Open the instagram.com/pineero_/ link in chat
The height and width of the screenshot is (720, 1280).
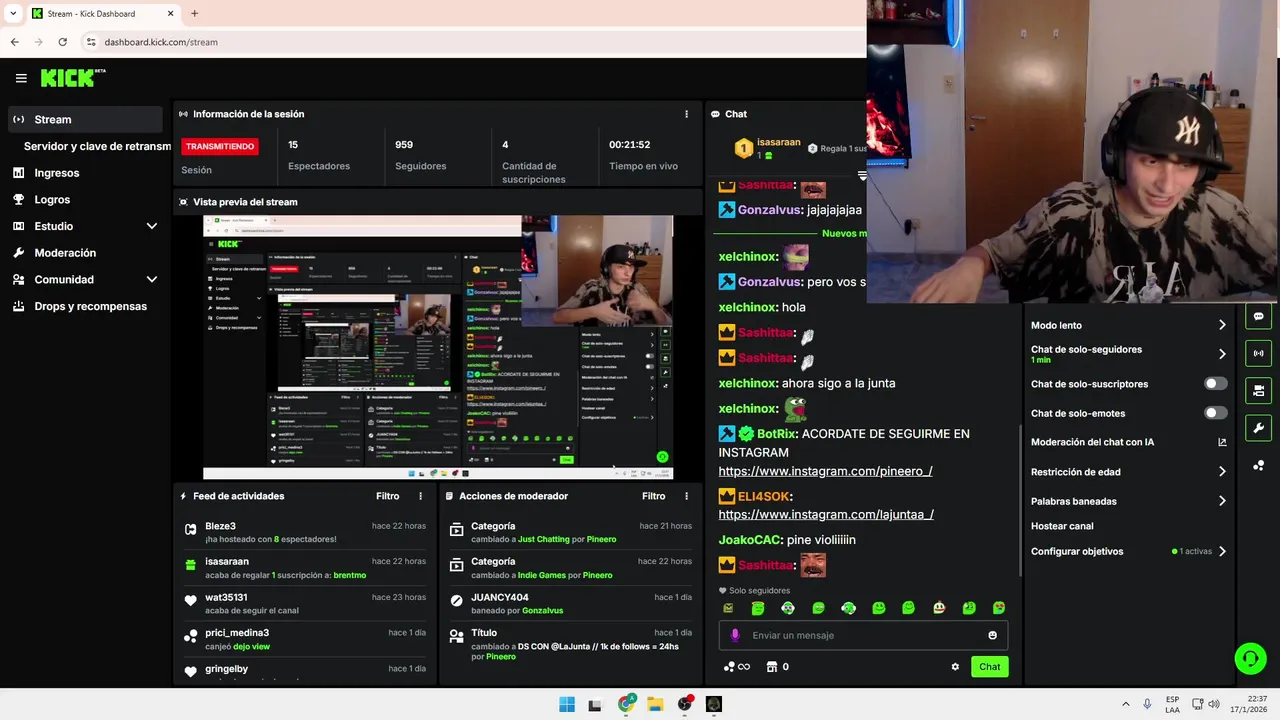coord(825,471)
